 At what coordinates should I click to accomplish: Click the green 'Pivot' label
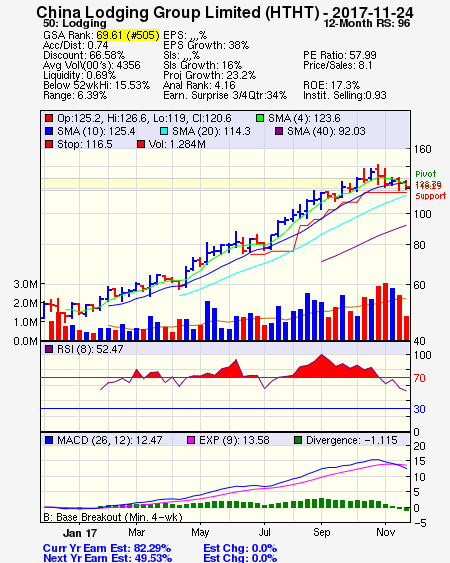pyautogui.click(x=426, y=174)
